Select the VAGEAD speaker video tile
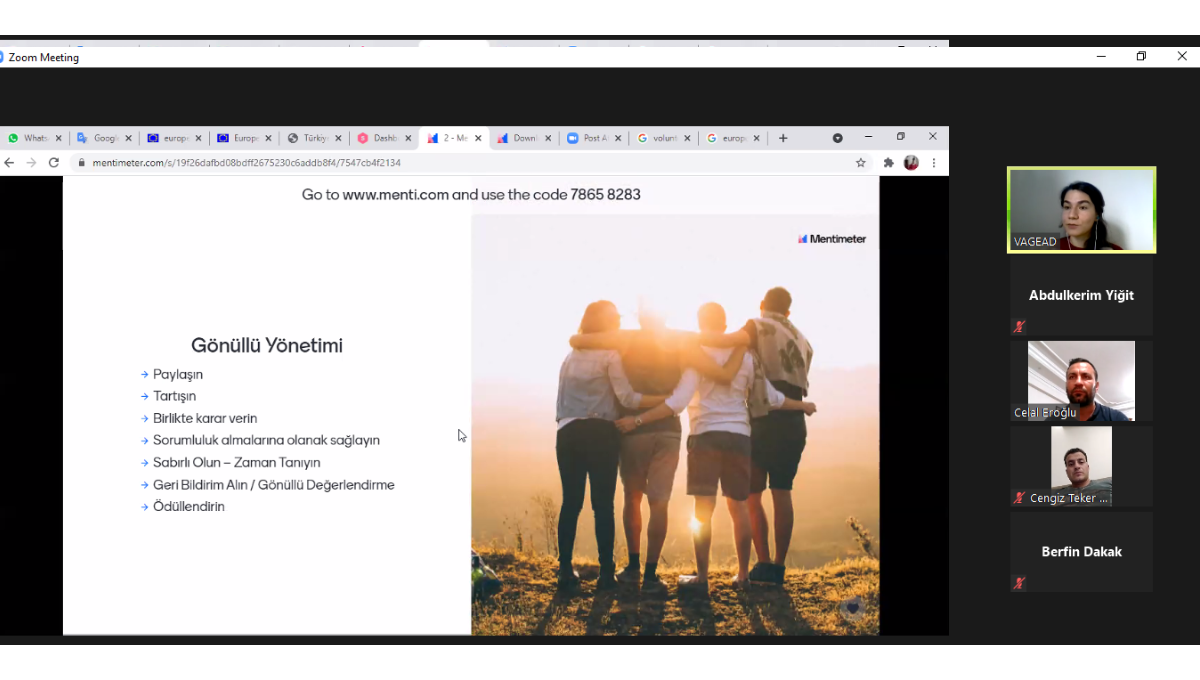The image size is (1200, 680). (1081, 209)
